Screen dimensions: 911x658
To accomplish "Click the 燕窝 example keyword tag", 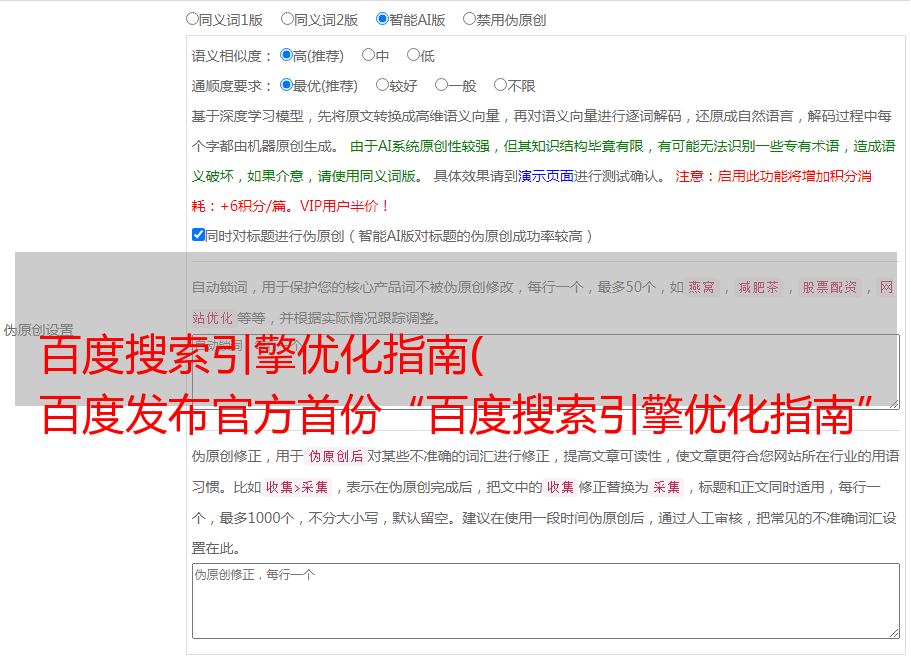I will point(701,287).
